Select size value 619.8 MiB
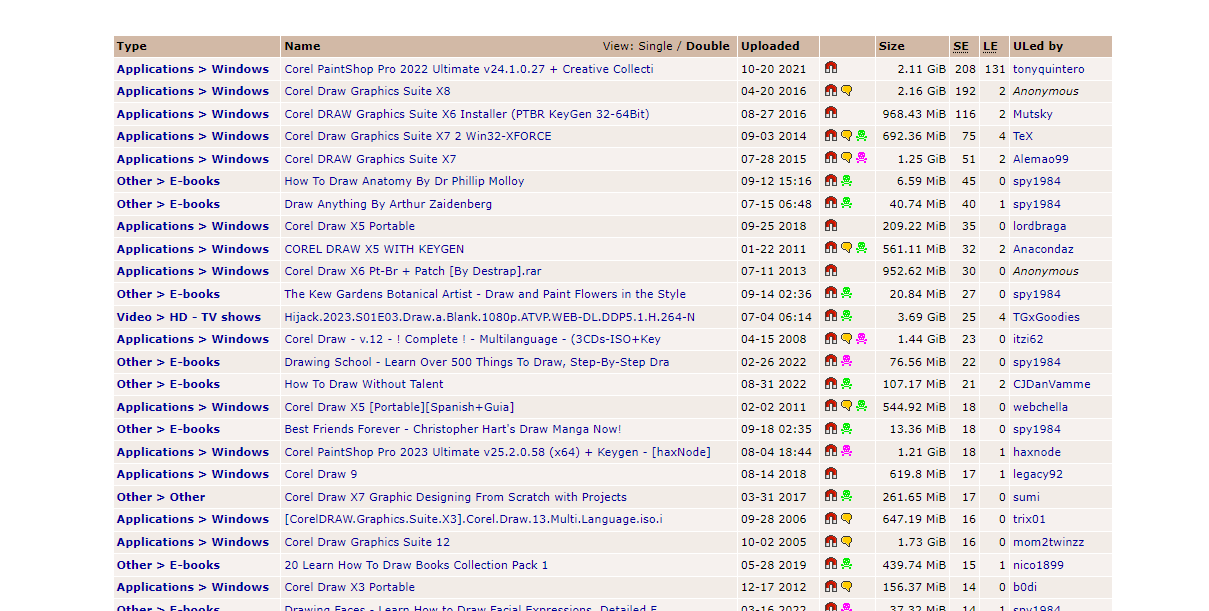 918,474
